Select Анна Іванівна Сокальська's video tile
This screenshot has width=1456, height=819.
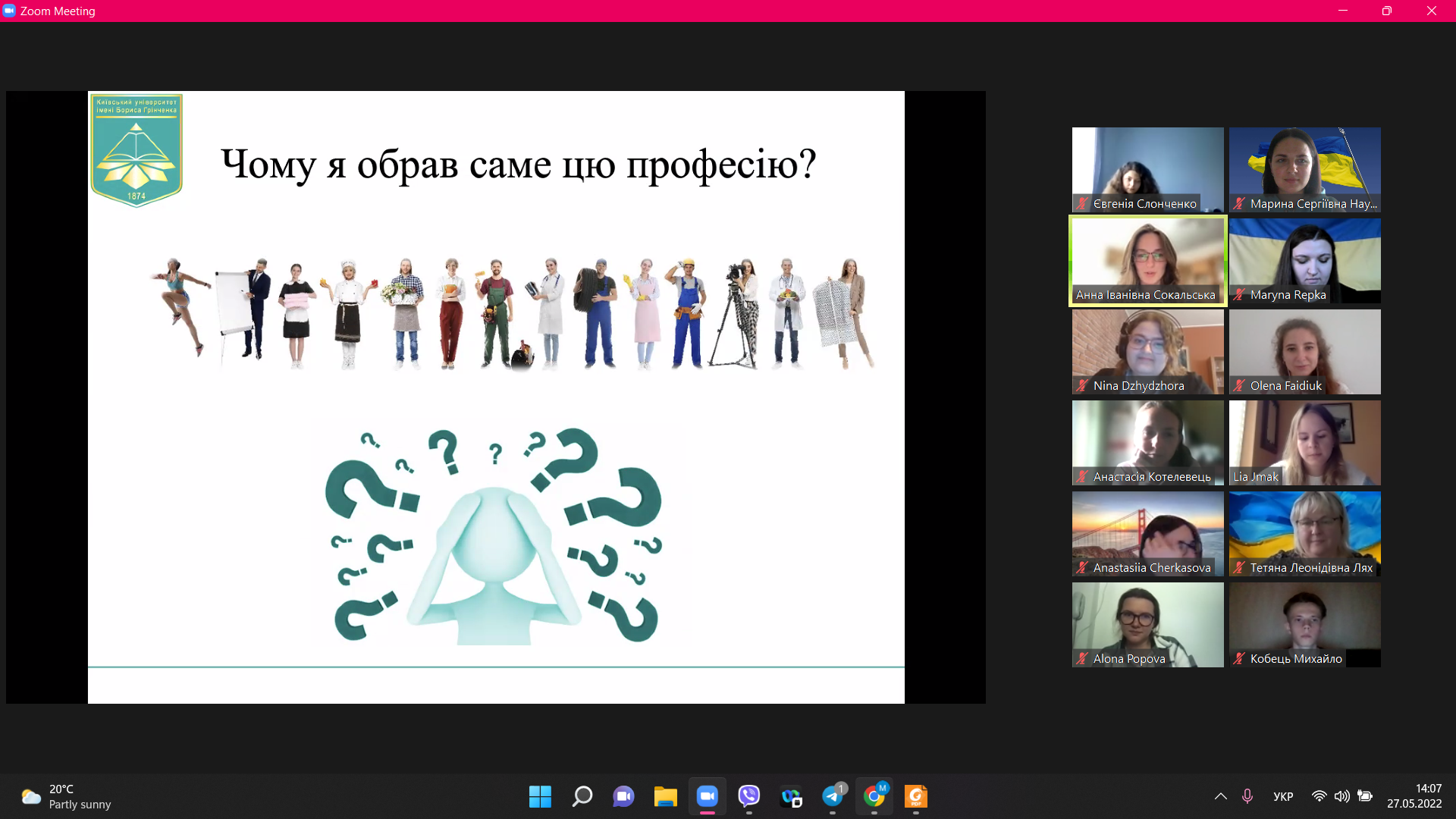(x=1147, y=260)
